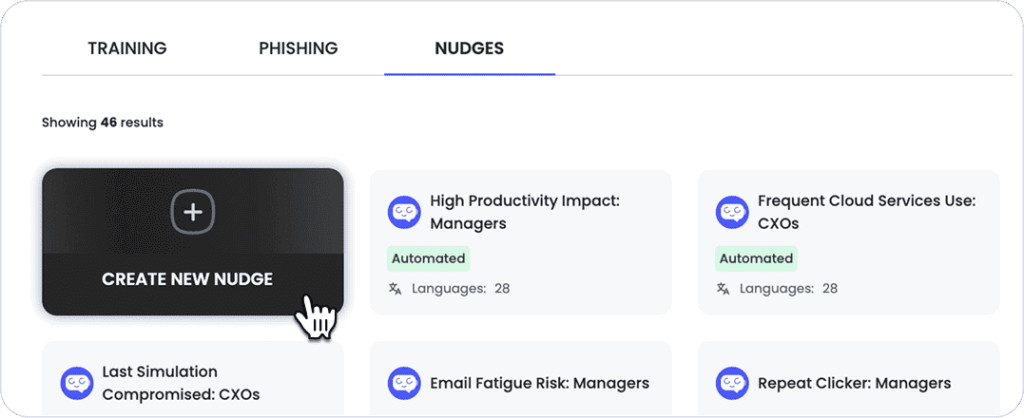Viewport: 1024px width, 418px height.
Task: Open the Frequent Cloud Services Use: CXOs title
Action: (x=866, y=212)
